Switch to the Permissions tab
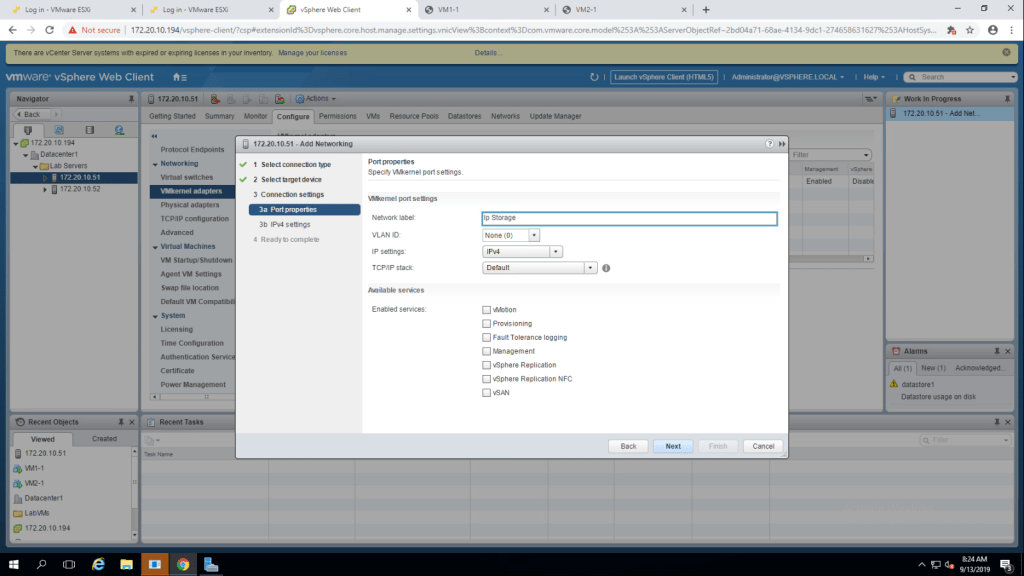This screenshot has height=576, width=1024. coord(337,116)
